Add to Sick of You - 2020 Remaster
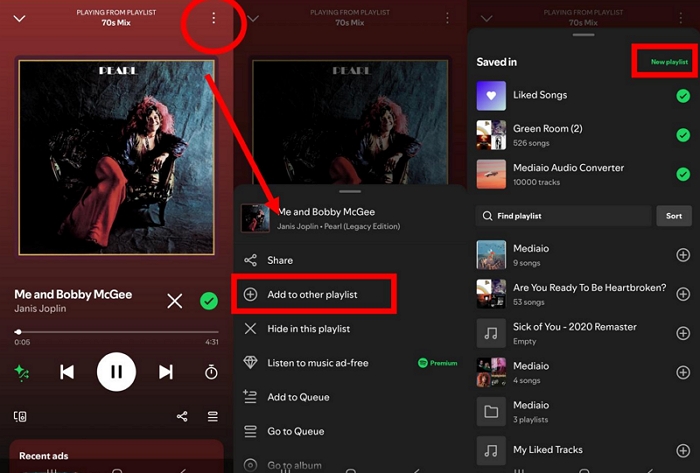The image size is (700, 473). point(683,333)
